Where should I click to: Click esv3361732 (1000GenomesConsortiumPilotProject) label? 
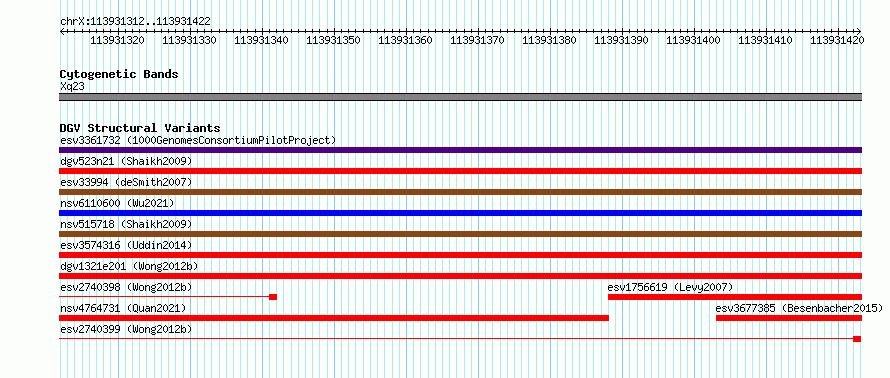(198, 140)
